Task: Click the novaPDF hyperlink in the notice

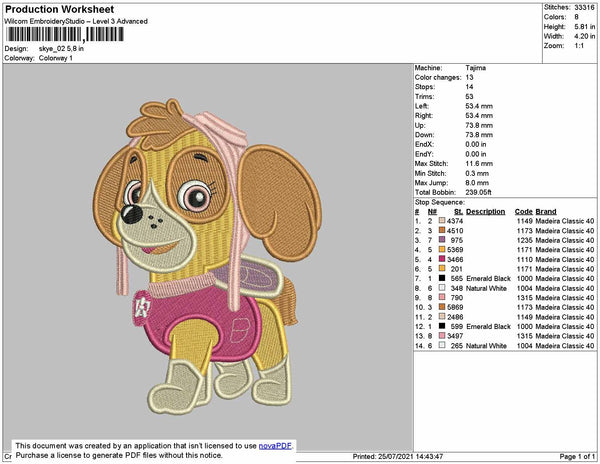Action: tap(275, 446)
